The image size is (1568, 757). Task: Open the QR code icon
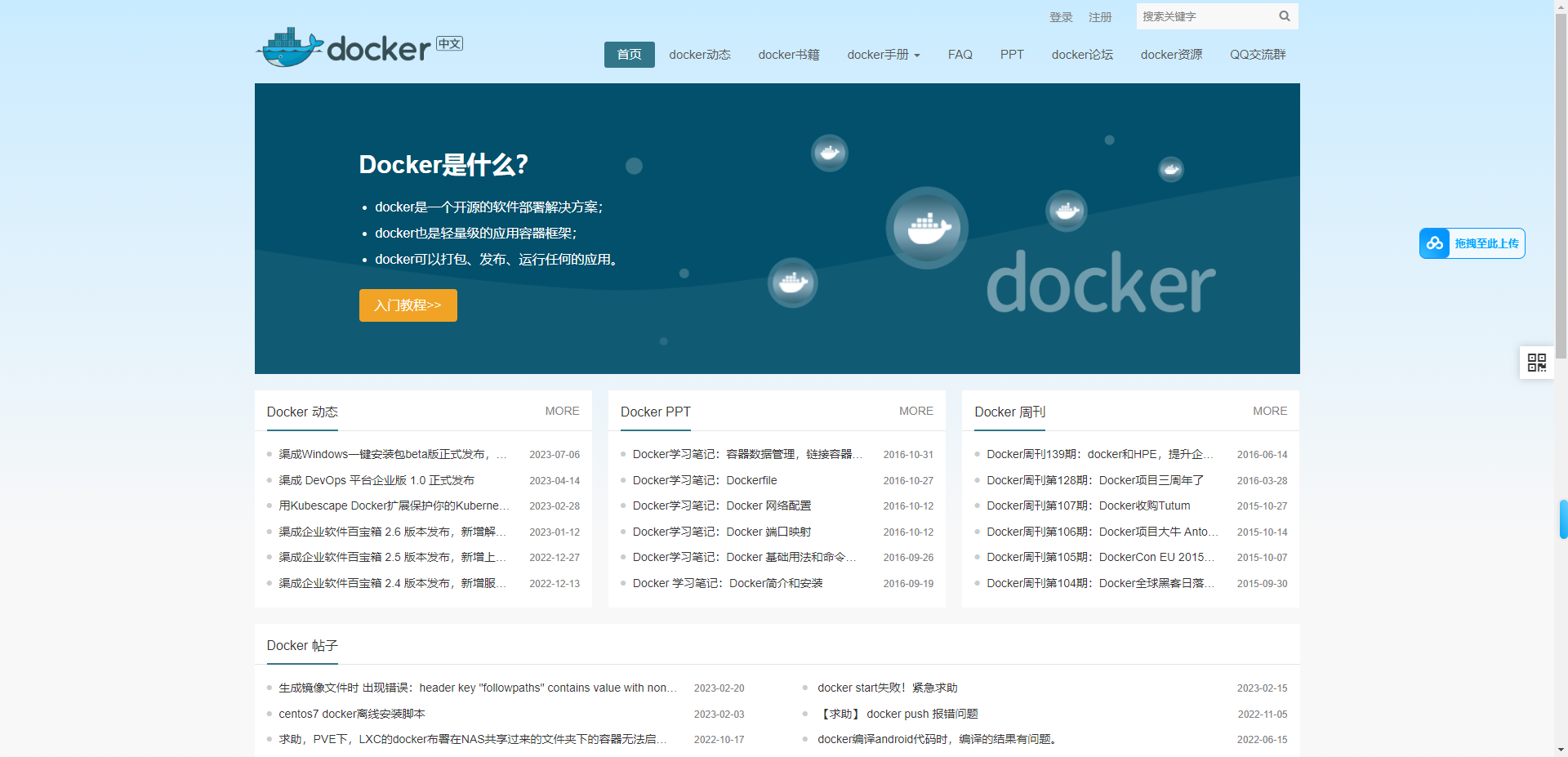point(1536,363)
